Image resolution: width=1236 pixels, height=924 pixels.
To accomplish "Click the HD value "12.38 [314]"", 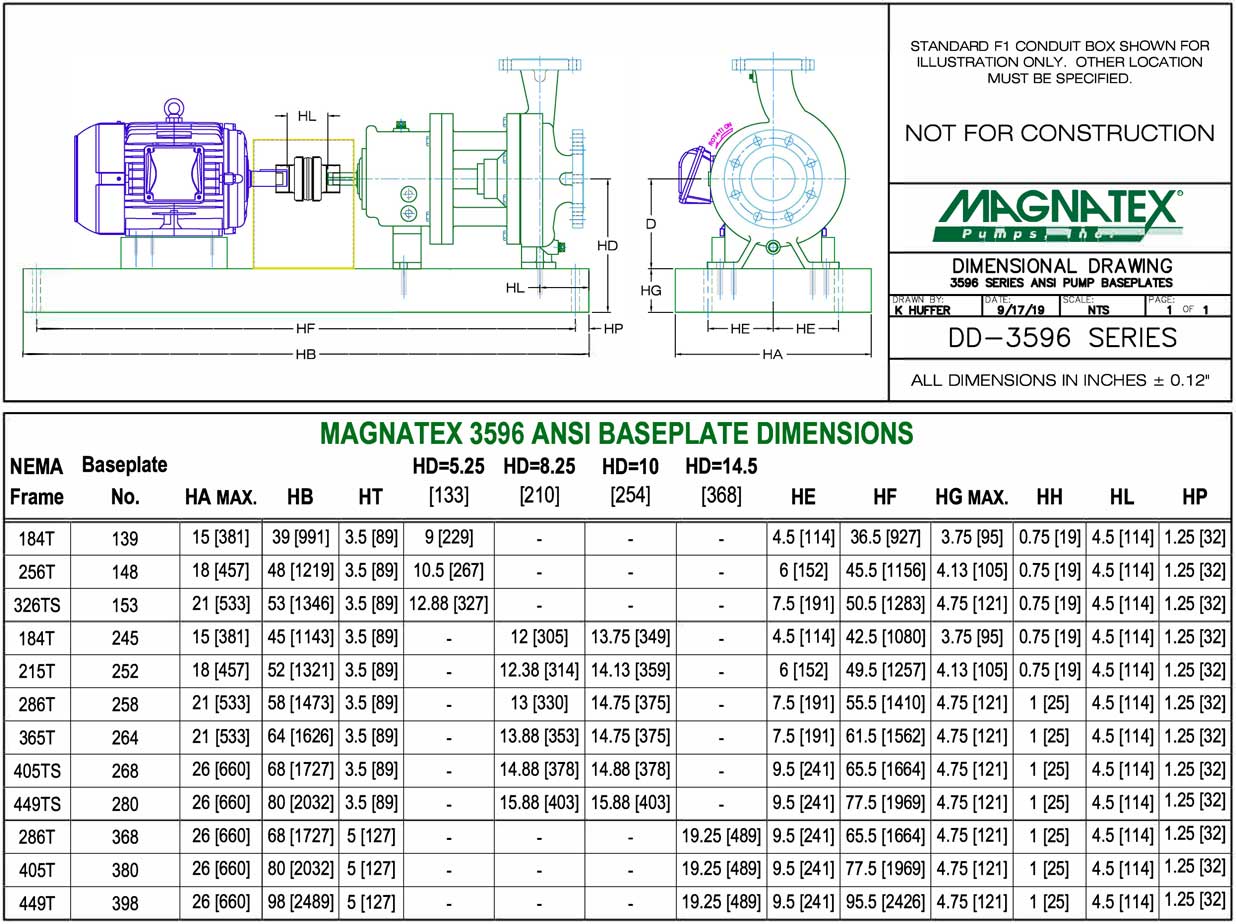I will pos(540,670).
